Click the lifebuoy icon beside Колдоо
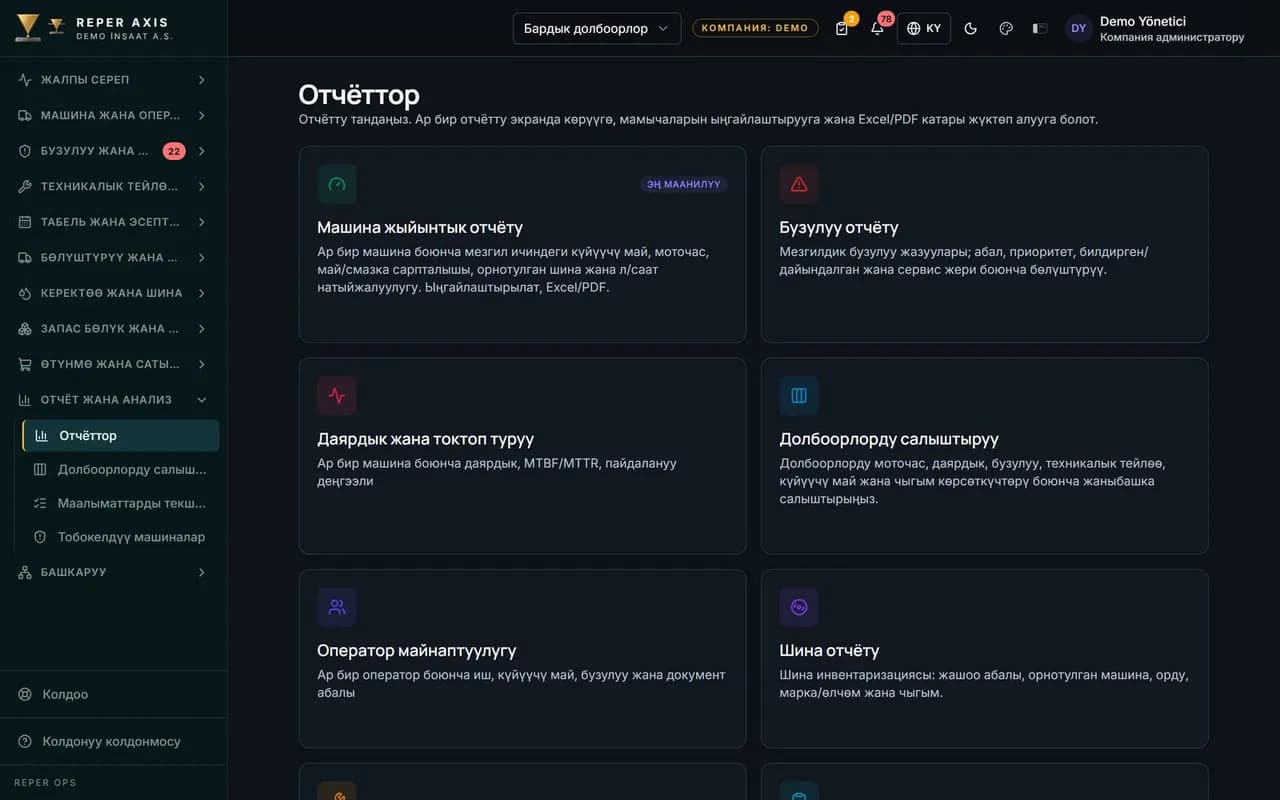The image size is (1280, 800). pos(25,694)
